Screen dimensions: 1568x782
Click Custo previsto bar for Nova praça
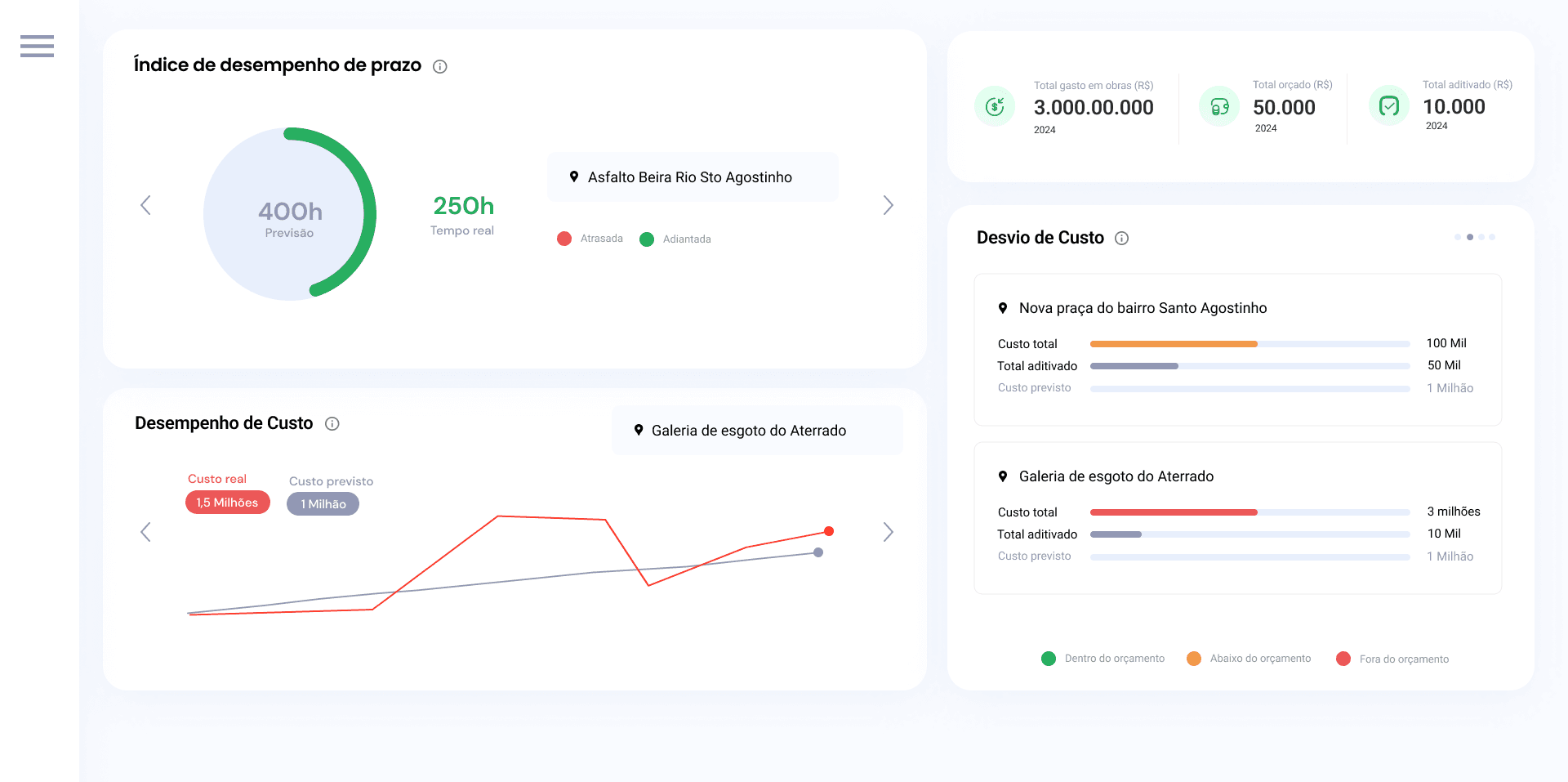click(x=1250, y=389)
